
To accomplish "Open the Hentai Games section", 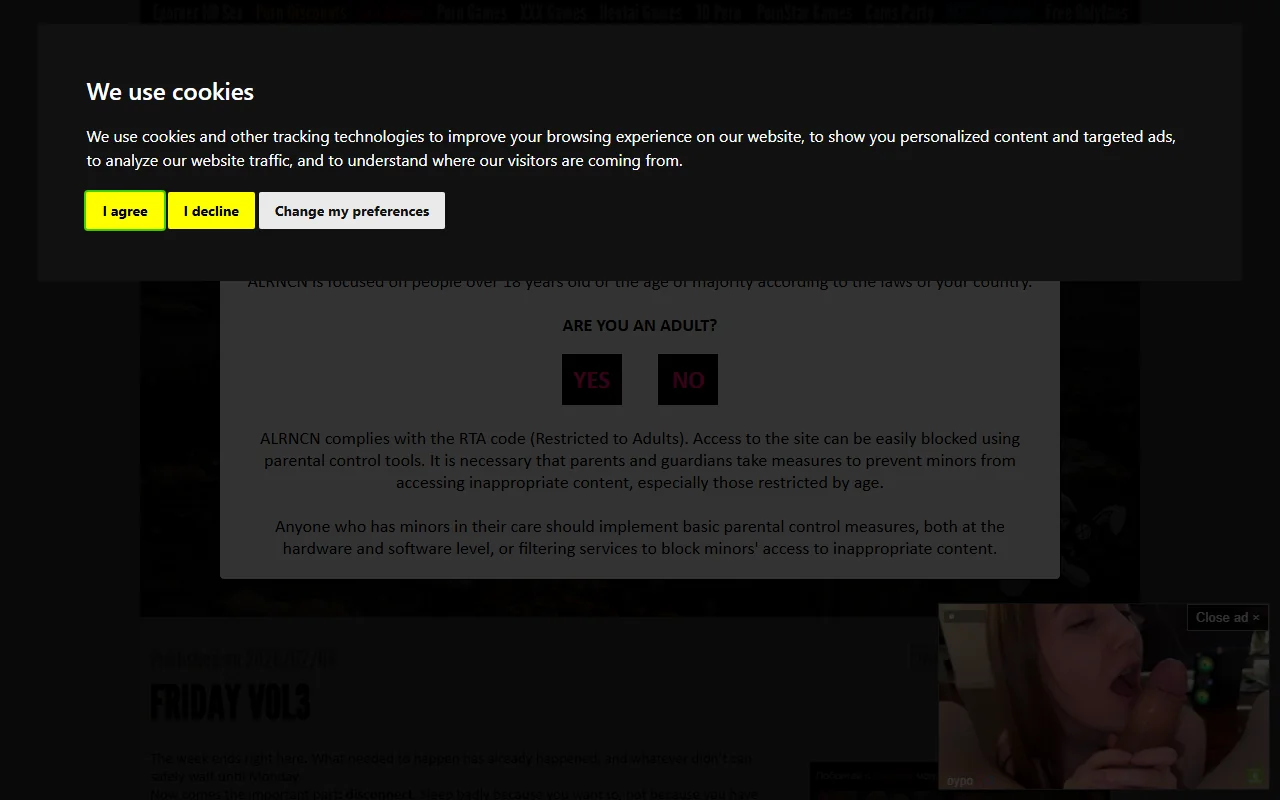I will click(x=641, y=12).
